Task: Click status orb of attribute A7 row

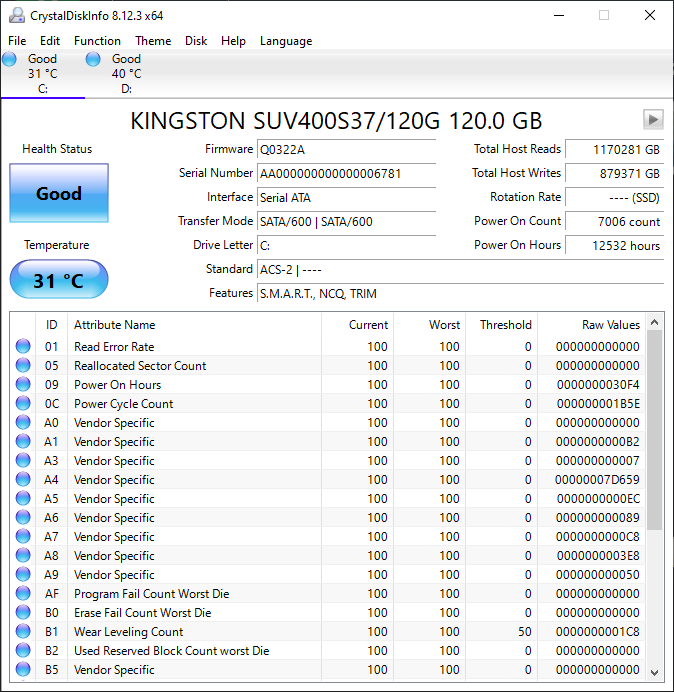Action: 23,536
